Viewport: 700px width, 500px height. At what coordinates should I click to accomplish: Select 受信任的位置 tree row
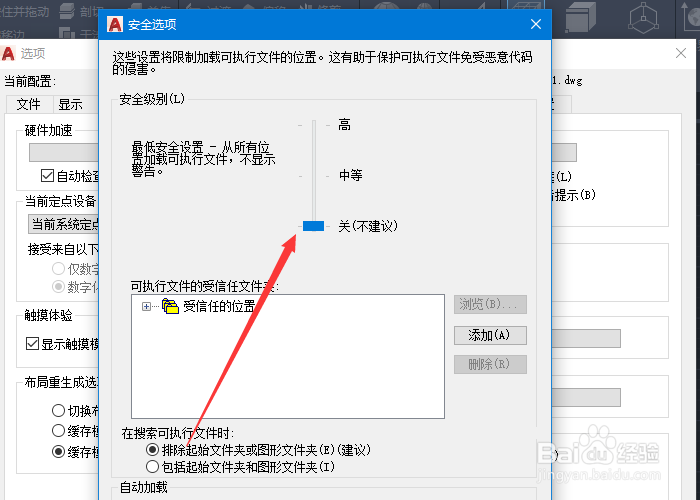coord(219,306)
